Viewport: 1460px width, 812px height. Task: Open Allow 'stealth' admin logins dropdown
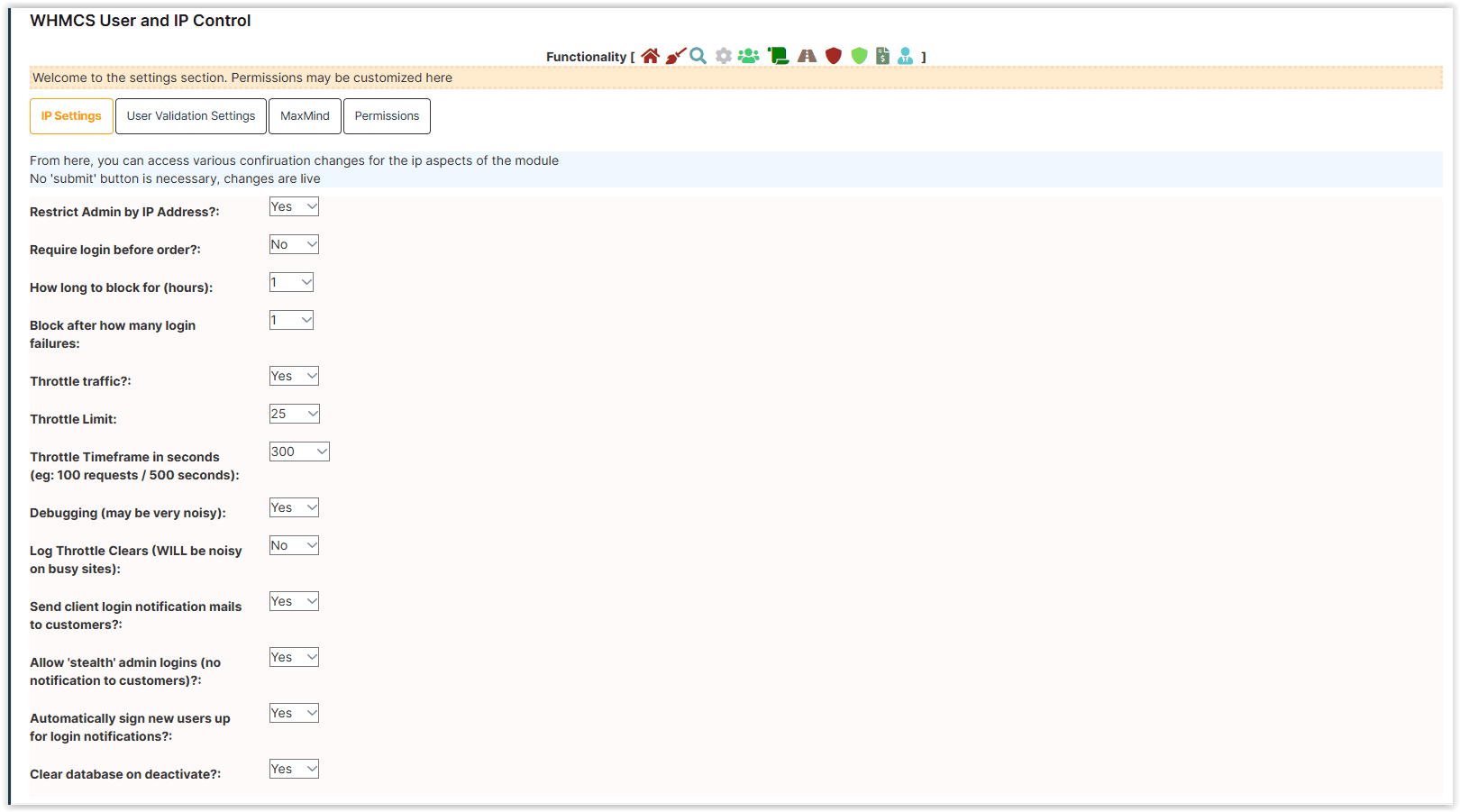coord(294,657)
